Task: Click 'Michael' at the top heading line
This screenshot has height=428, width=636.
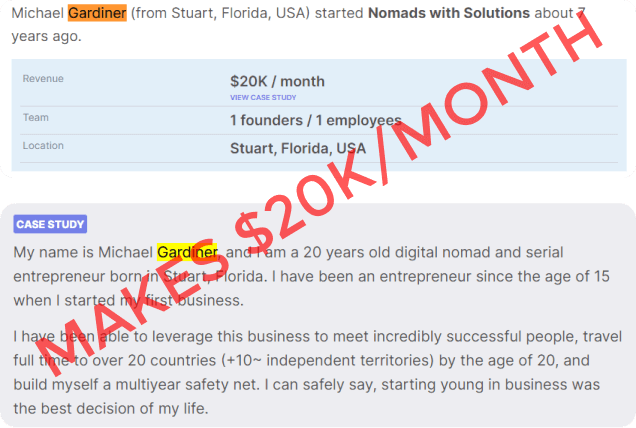Action: click(x=37, y=15)
